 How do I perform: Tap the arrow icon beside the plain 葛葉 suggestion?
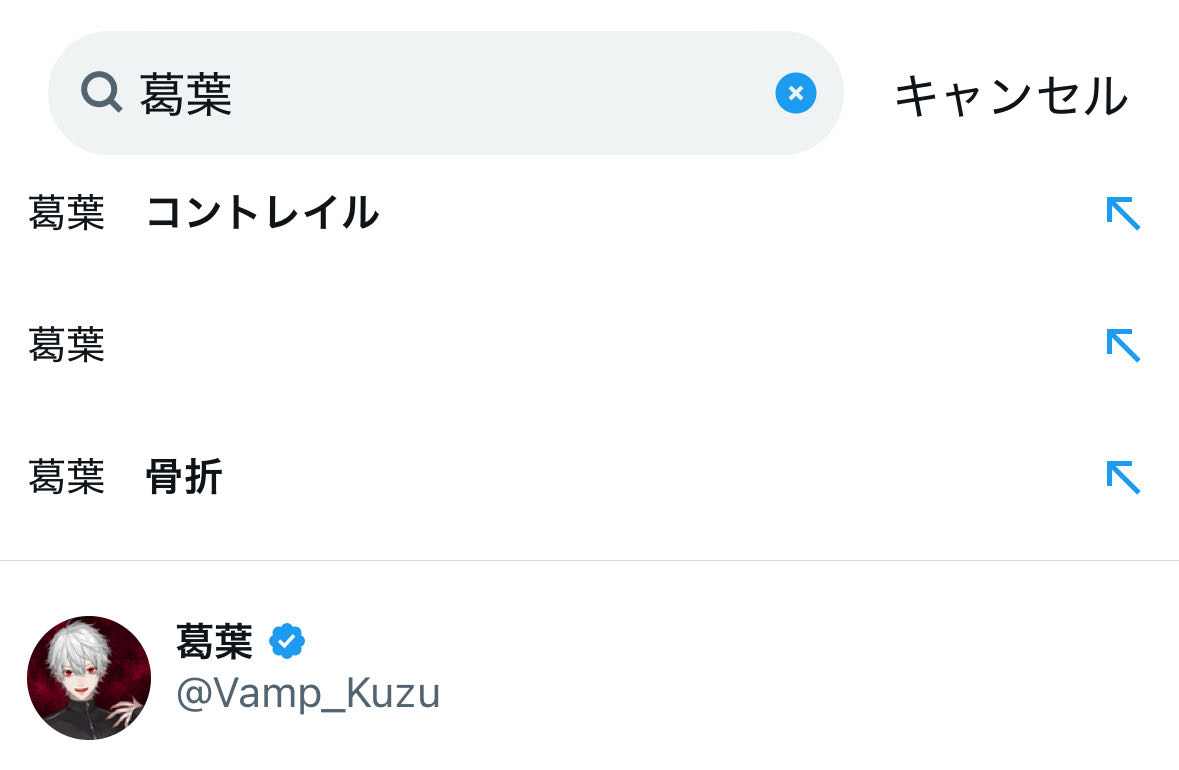(1122, 346)
